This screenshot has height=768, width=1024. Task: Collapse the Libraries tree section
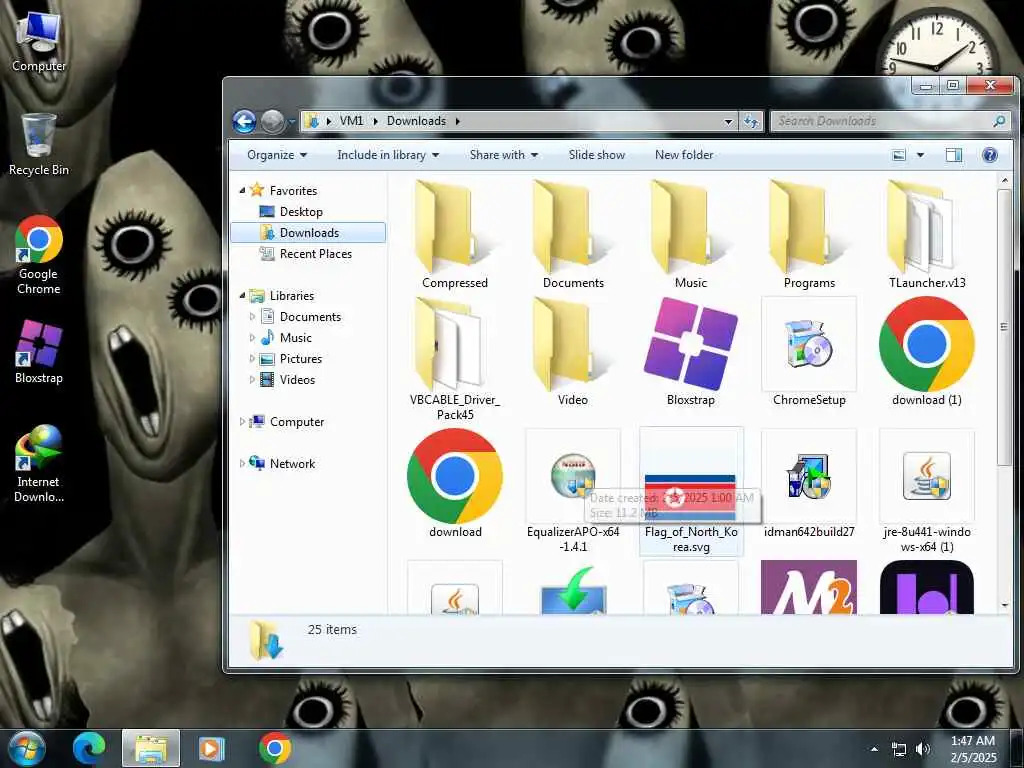(x=242, y=296)
